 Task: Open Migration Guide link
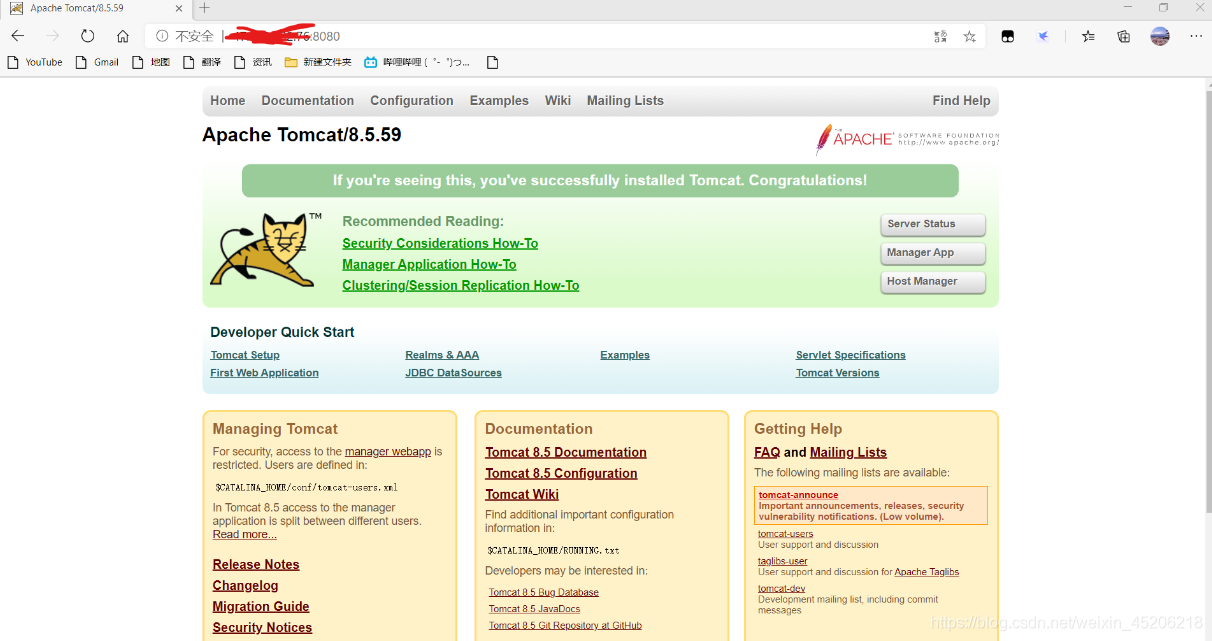point(261,607)
